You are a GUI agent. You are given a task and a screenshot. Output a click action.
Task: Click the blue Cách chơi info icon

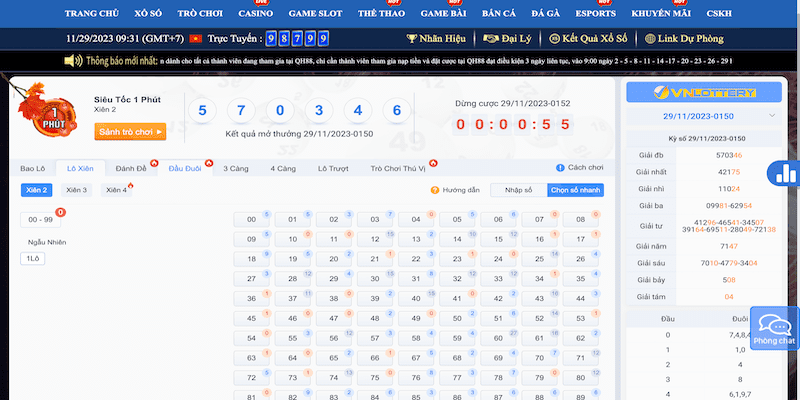[559, 168]
